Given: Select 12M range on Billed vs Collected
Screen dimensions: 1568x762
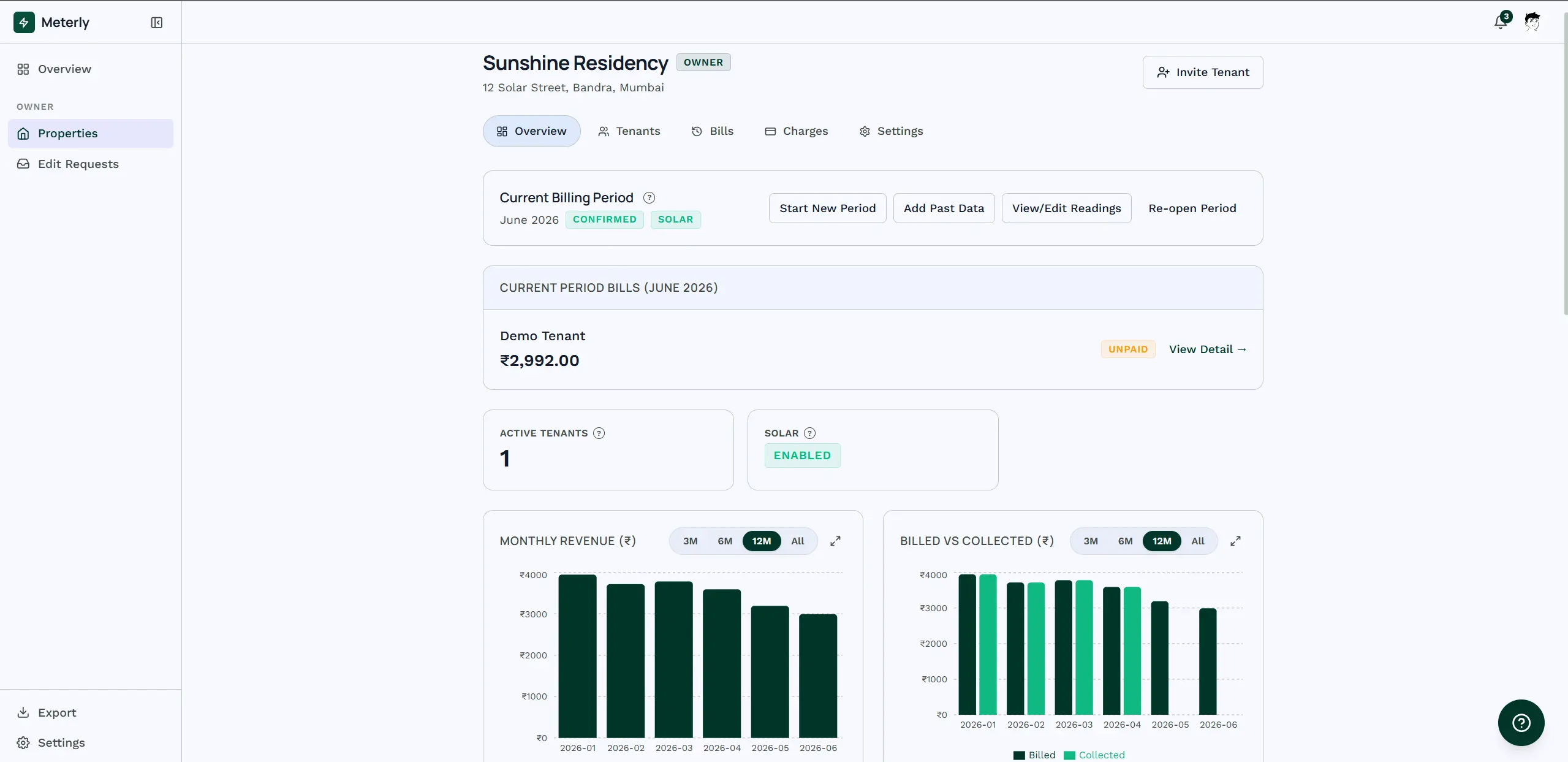Looking at the screenshot, I should [1162, 541].
